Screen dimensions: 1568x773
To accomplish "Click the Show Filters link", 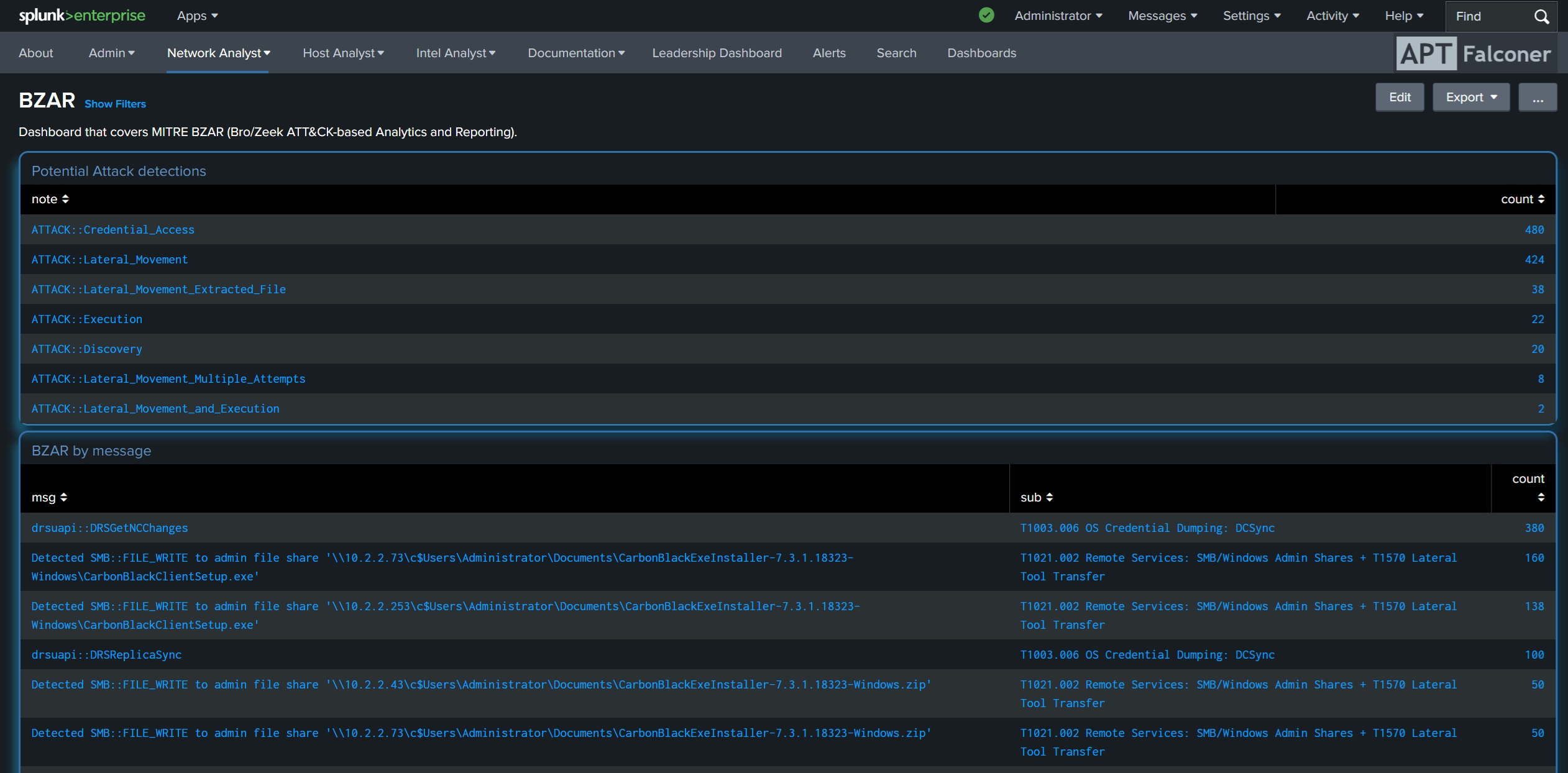I will [x=116, y=104].
